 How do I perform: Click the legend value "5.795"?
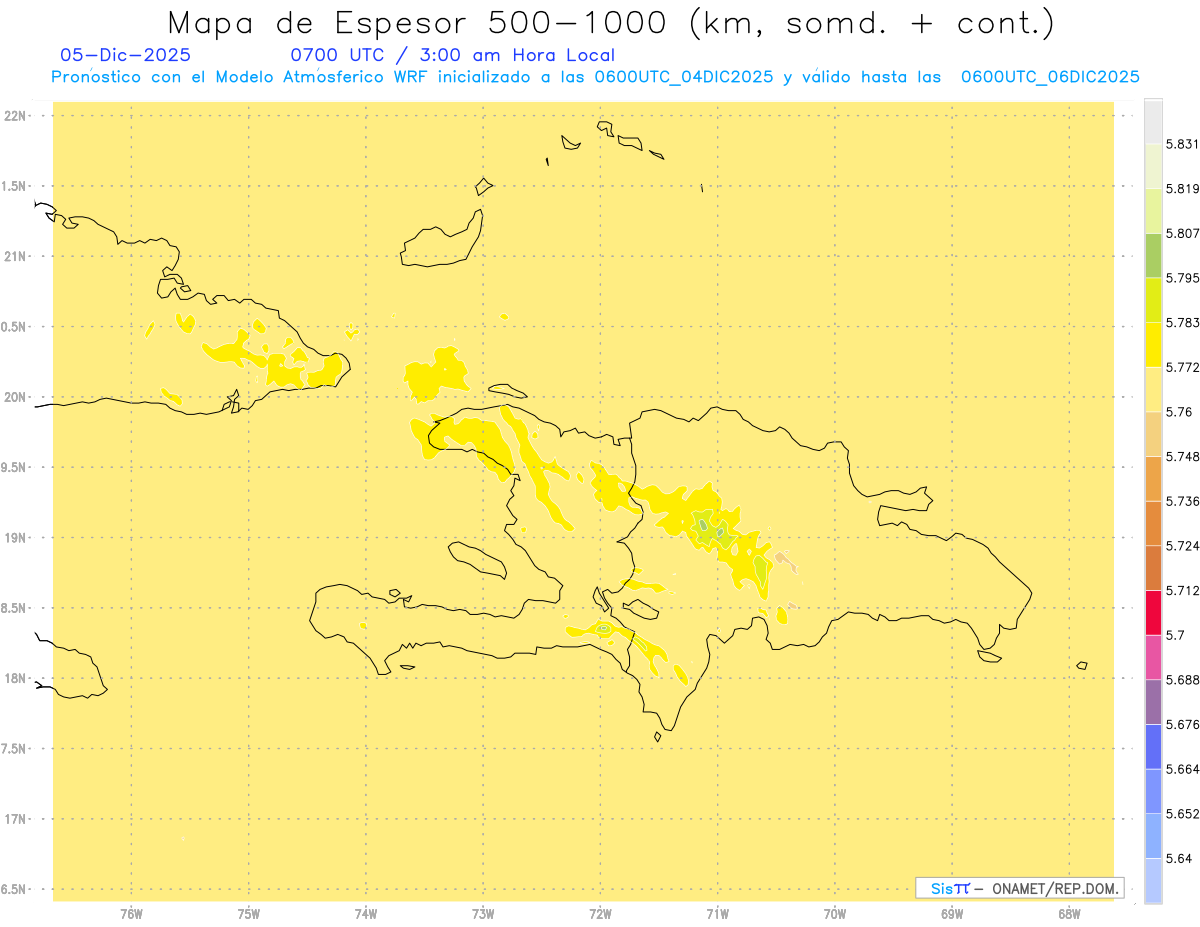[x=1183, y=278]
